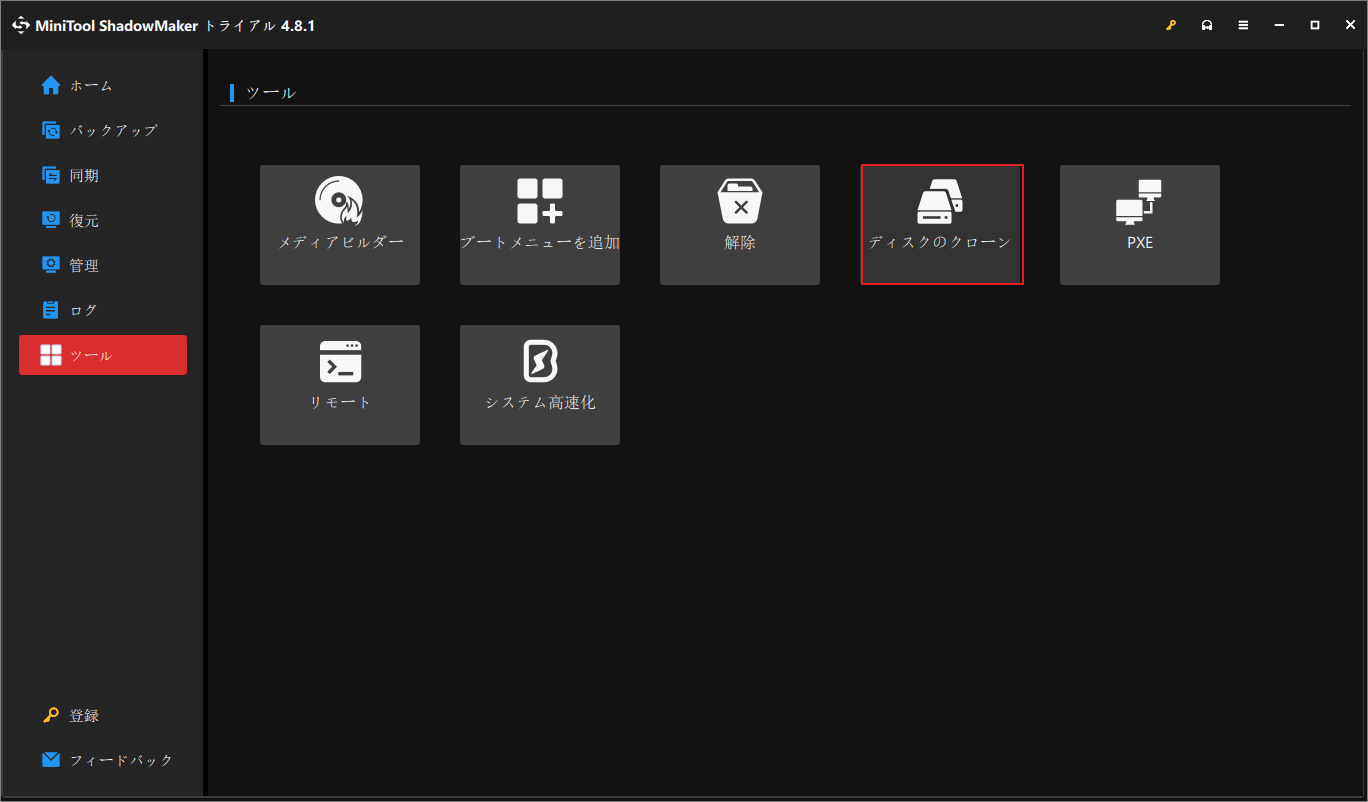1368x802 pixels.
Task: Open the PXE network boot tile
Action: 1140,225
